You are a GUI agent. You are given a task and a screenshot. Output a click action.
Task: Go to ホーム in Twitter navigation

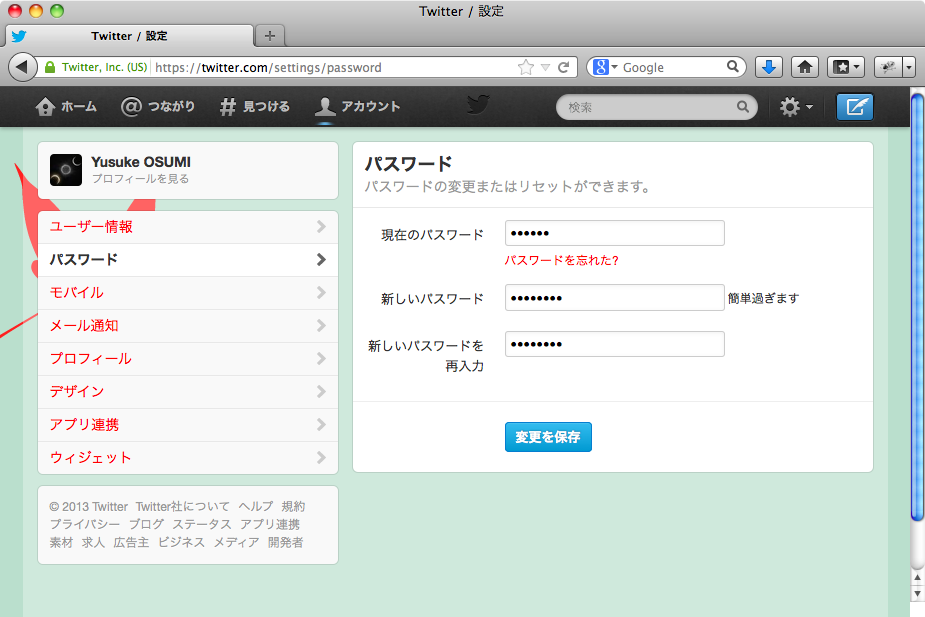coord(66,107)
